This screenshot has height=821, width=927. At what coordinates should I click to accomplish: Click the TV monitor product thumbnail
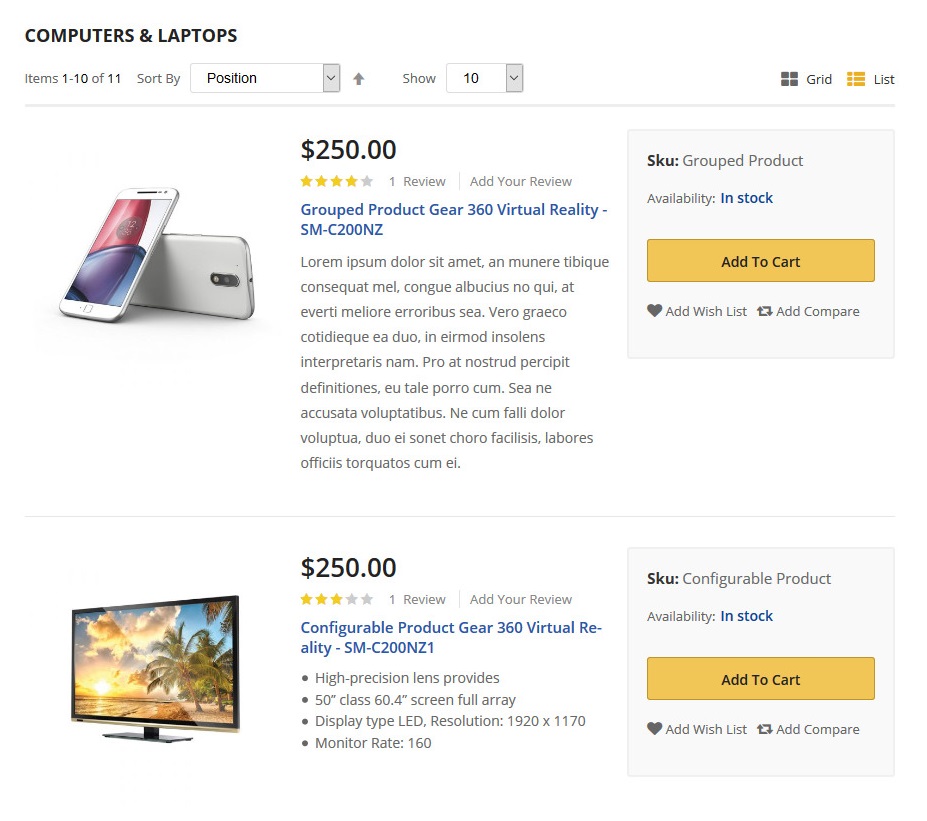156,667
